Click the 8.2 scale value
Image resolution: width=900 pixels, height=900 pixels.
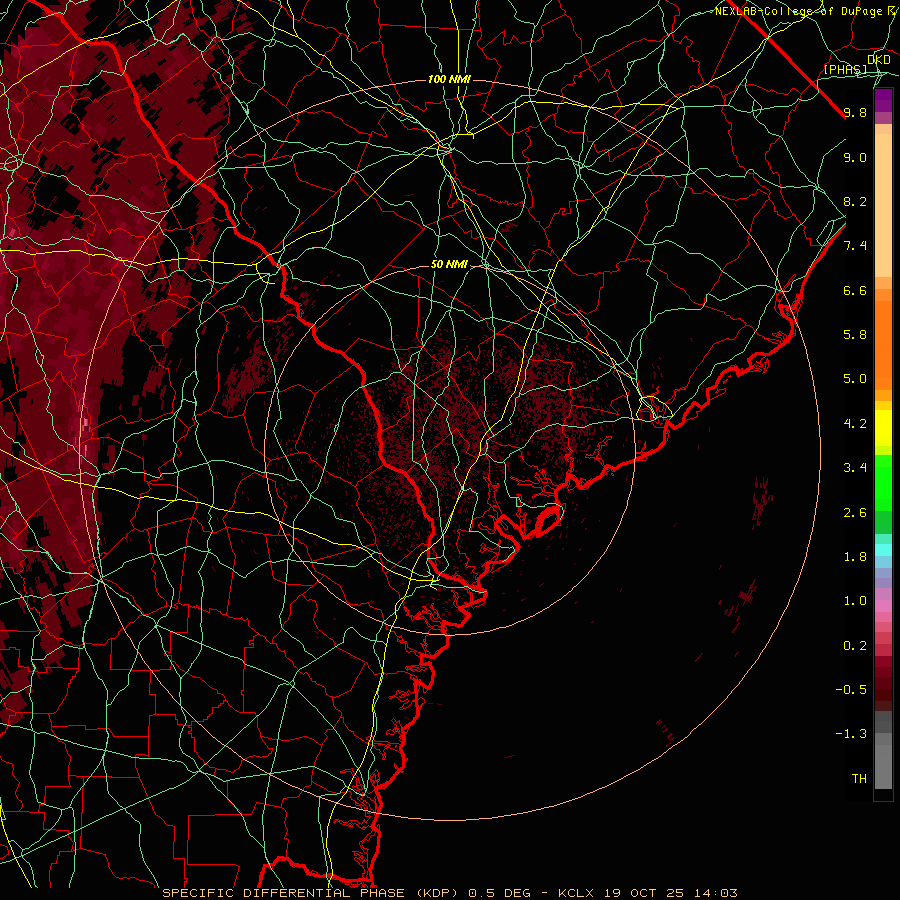point(855,201)
